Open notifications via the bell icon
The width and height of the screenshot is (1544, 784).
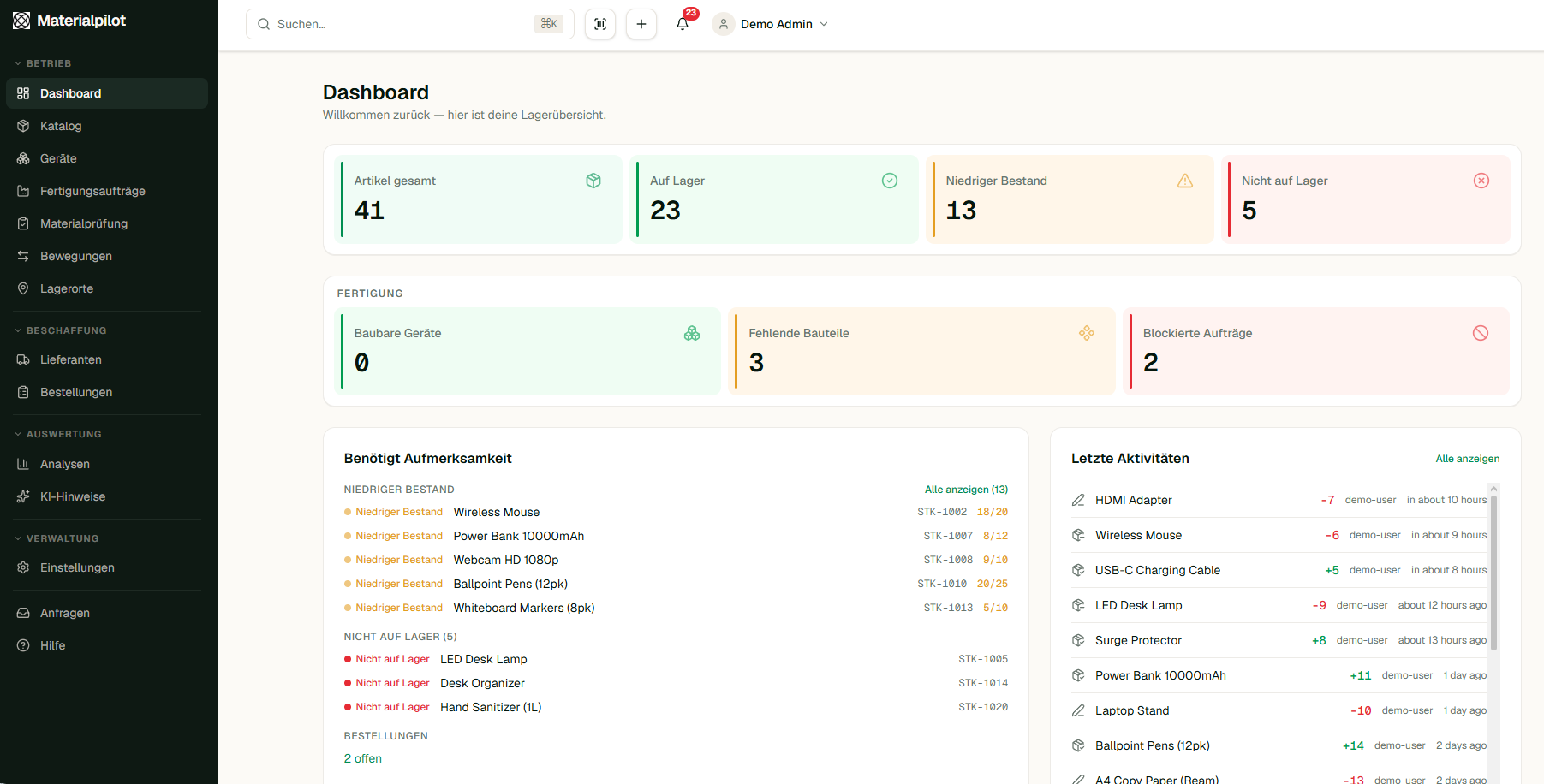point(683,24)
